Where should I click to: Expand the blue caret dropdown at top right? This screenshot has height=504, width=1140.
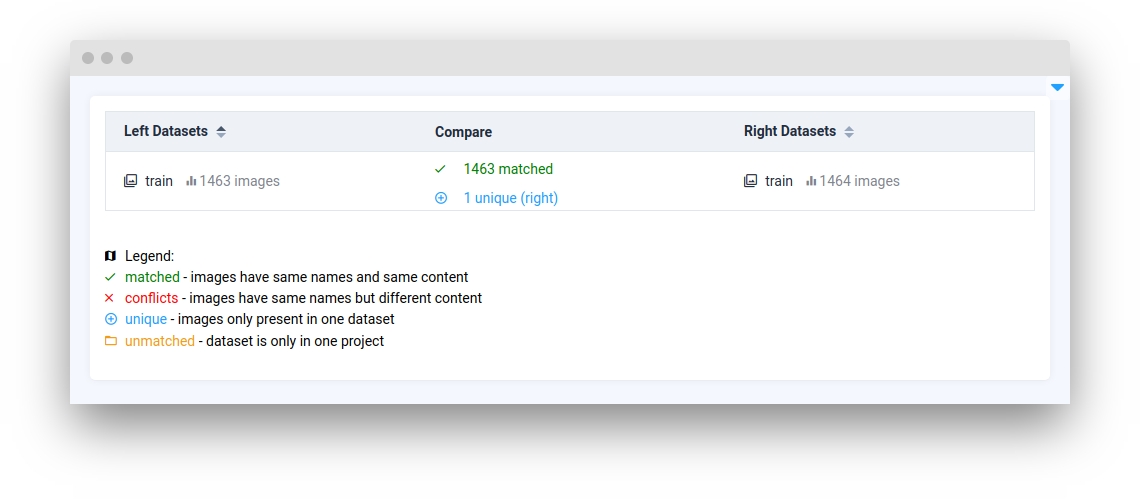coord(1057,88)
